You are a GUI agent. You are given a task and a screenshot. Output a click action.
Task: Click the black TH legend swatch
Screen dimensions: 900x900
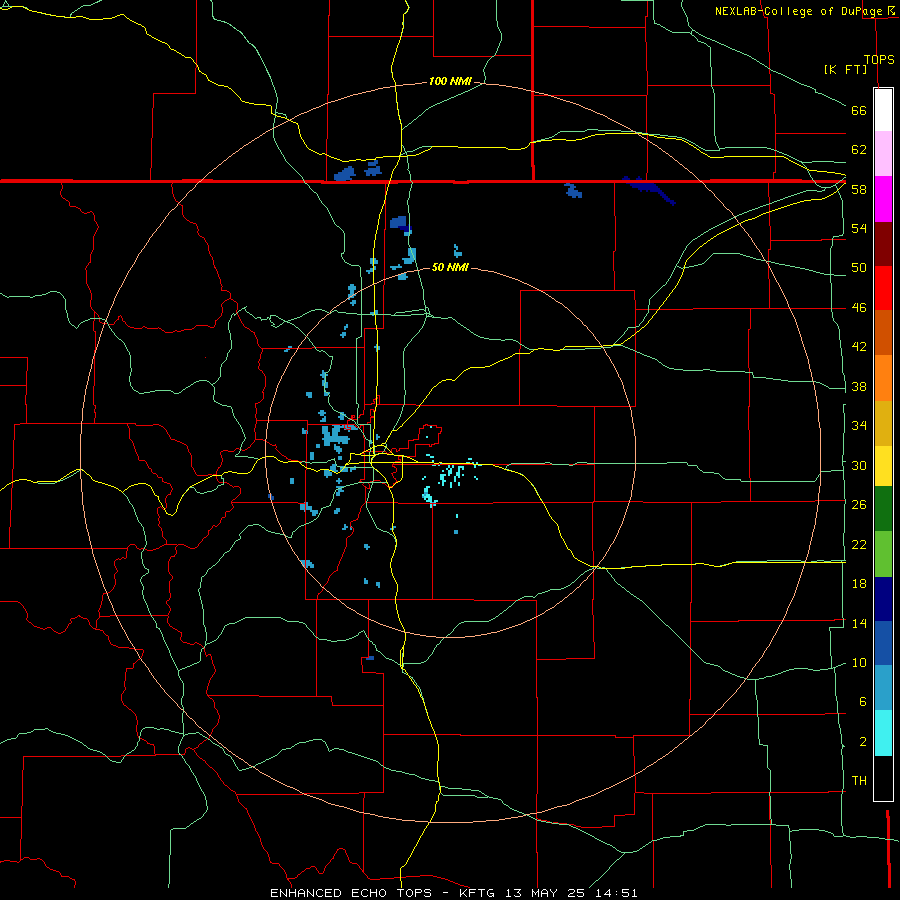point(883,778)
